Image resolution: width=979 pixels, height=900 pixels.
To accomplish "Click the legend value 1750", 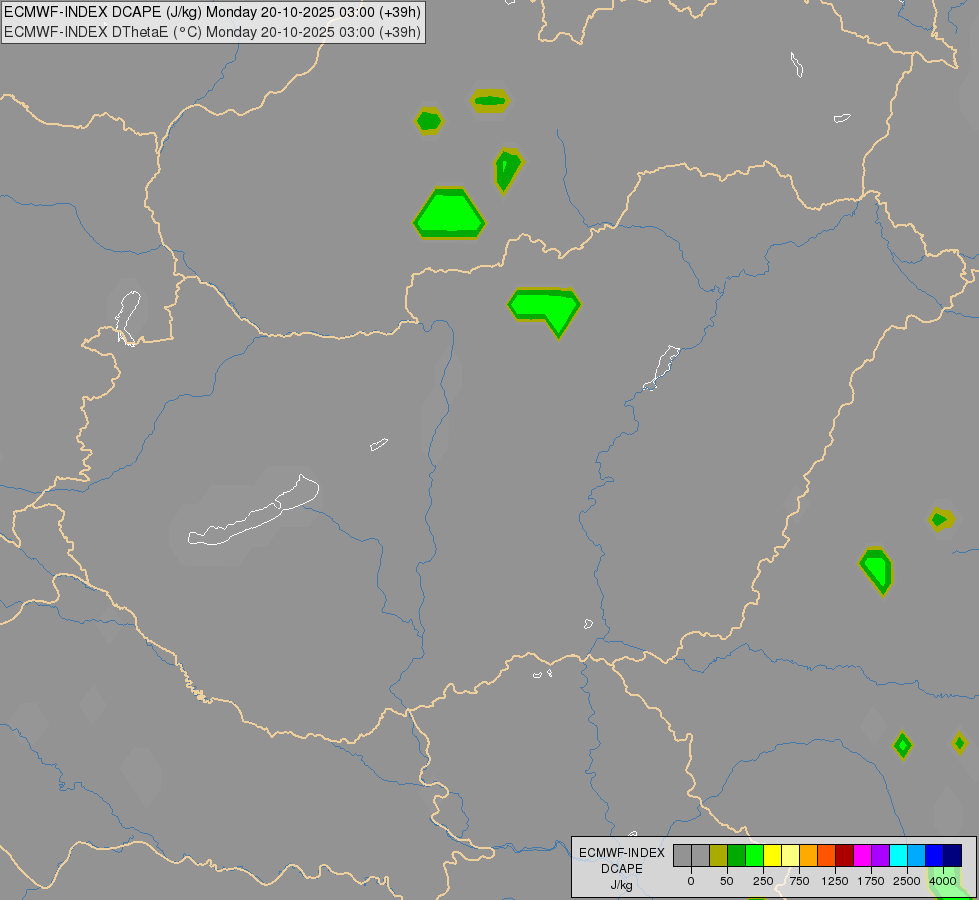I will pos(871,881).
